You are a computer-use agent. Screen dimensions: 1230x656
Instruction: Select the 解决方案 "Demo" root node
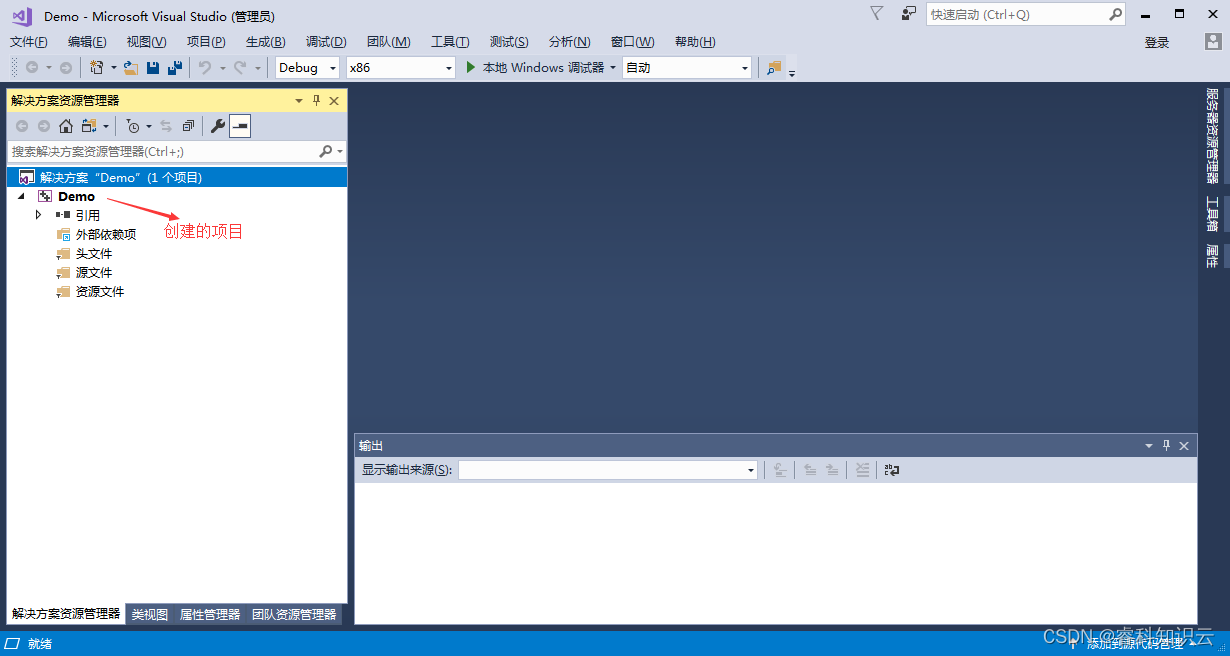177,177
